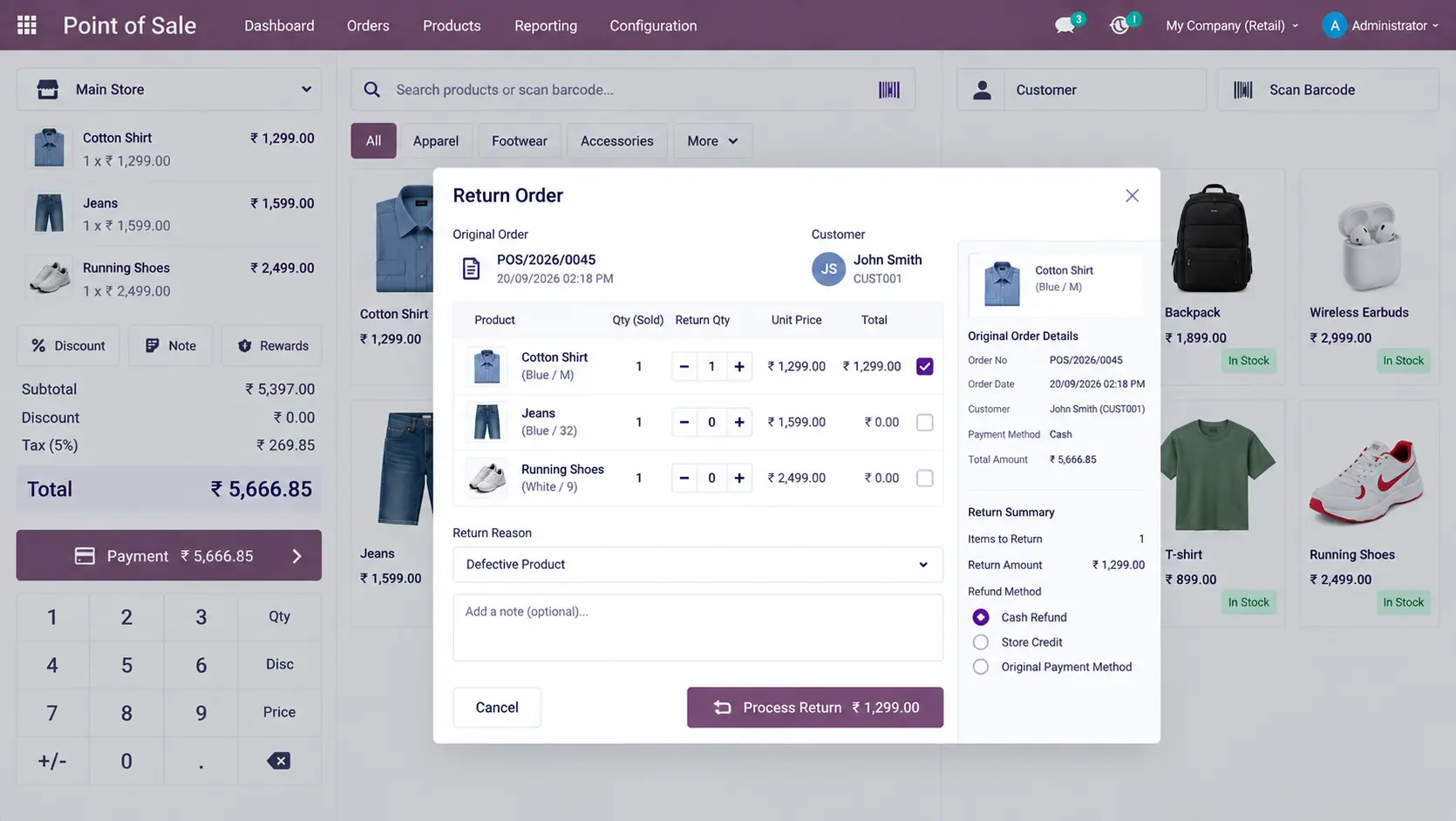Viewport: 1456px width, 821px height.
Task: Click the backspace key on numpad
Action: coord(279,761)
